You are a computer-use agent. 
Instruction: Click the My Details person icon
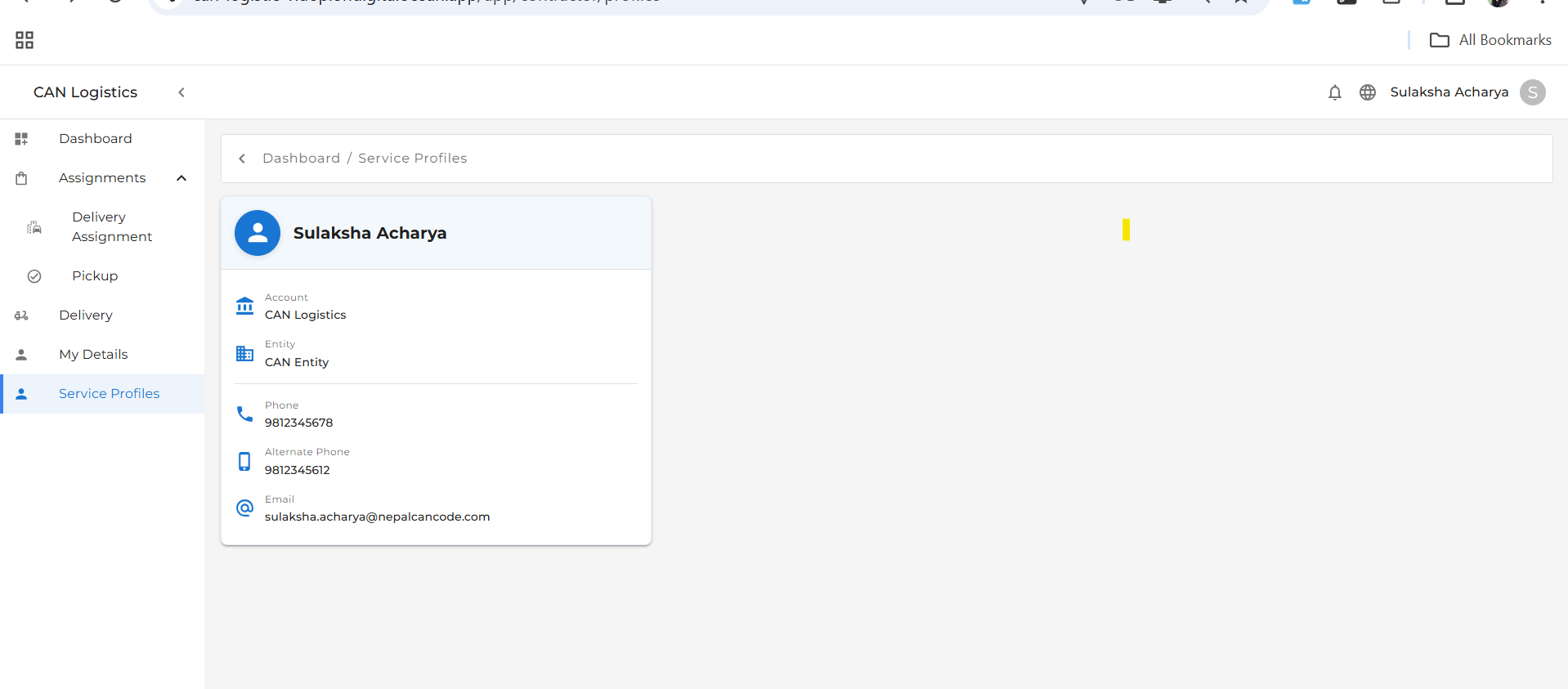tap(21, 355)
